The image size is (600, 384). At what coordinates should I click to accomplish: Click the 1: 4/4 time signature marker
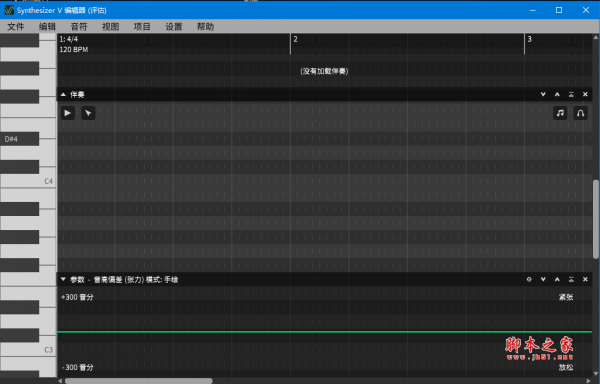(x=69, y=39)
